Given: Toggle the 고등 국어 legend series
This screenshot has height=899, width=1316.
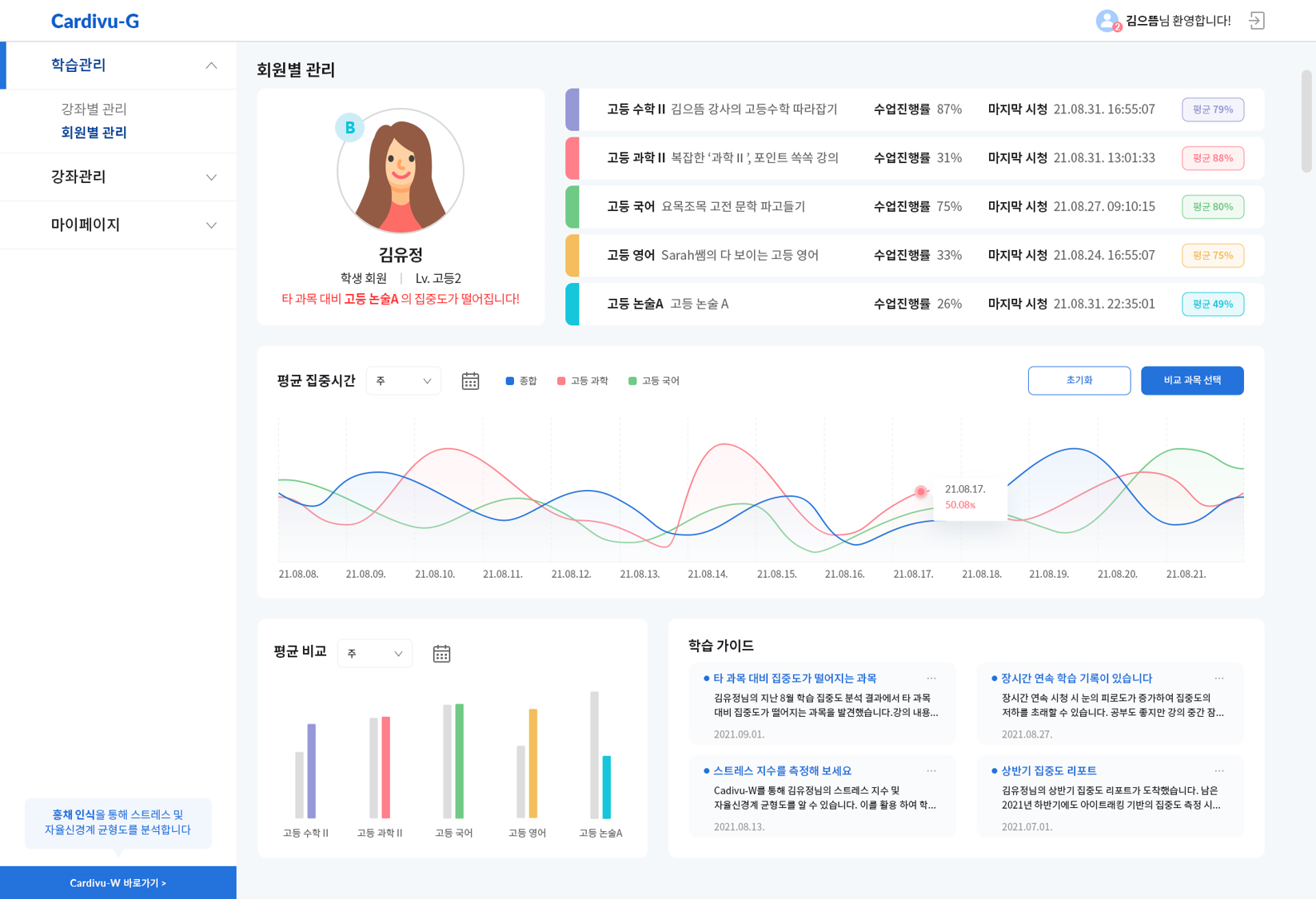Looking at the screenshot, I should point(653,381).
